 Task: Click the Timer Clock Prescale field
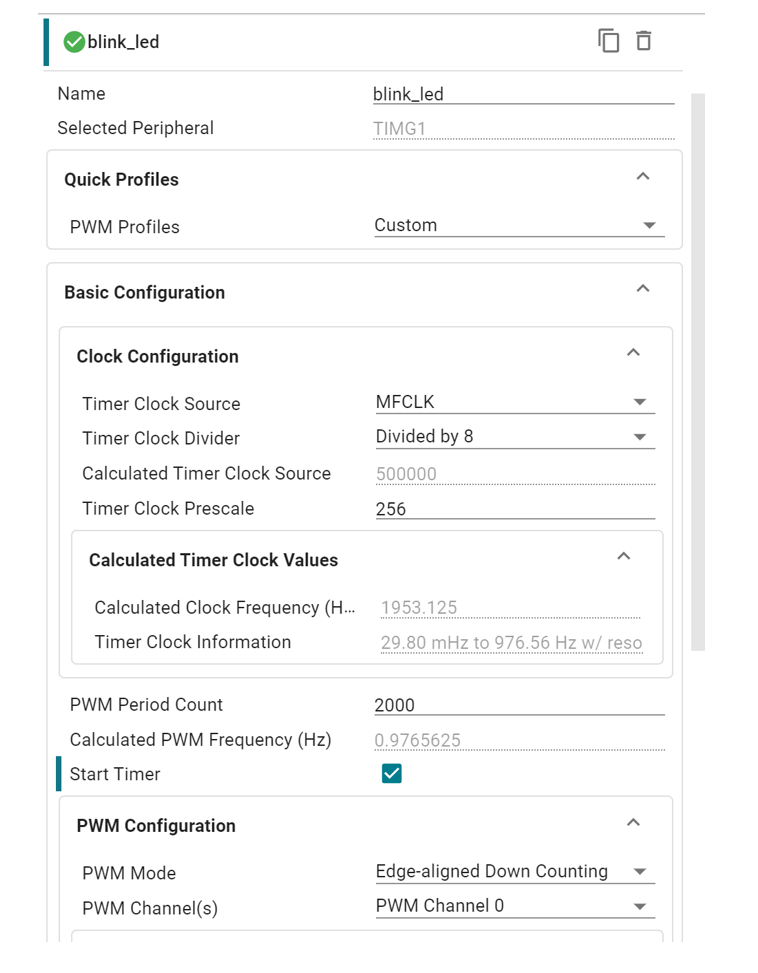click(515, 509)
